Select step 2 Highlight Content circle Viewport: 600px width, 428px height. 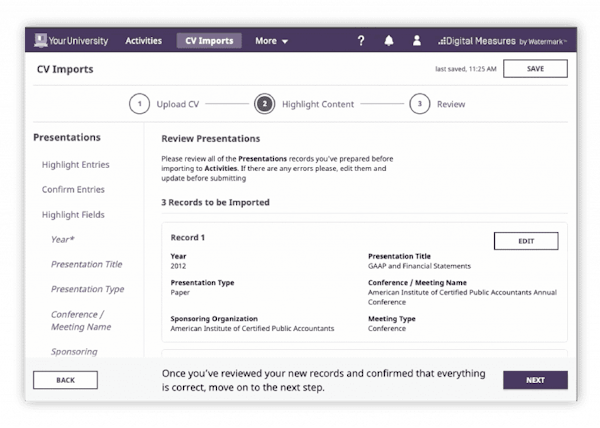point(264,104)
